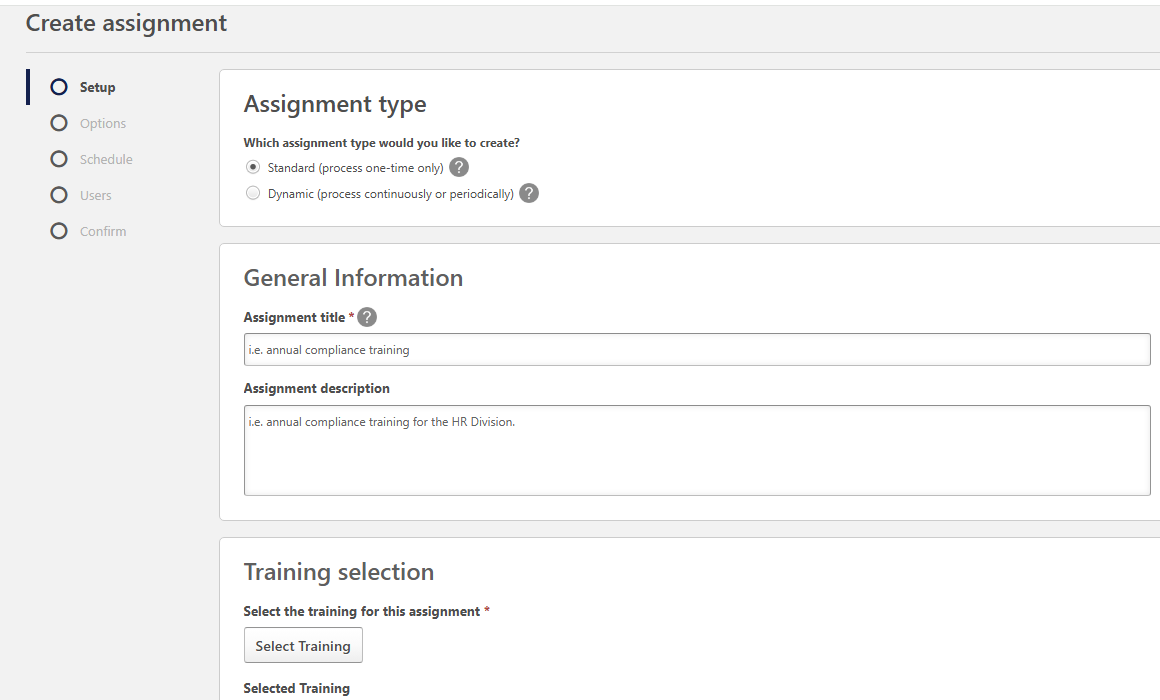Open help for Dynamic assignment type
This screenshot has width=1160, height=700.
(x=529, y=193)
